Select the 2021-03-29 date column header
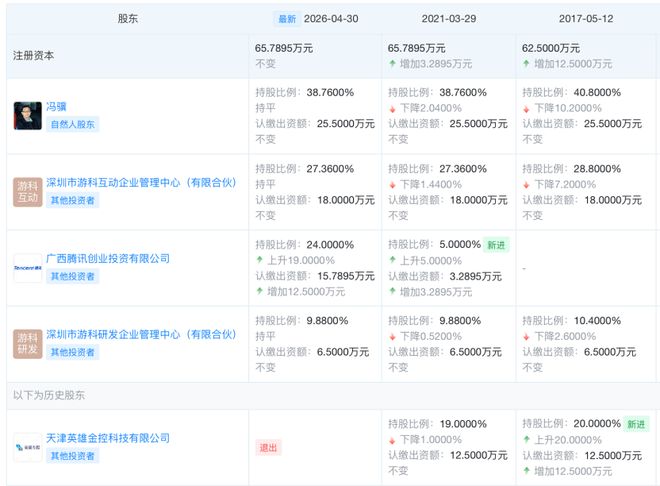This screenshot has width=660, height=486. pos(449,19)
